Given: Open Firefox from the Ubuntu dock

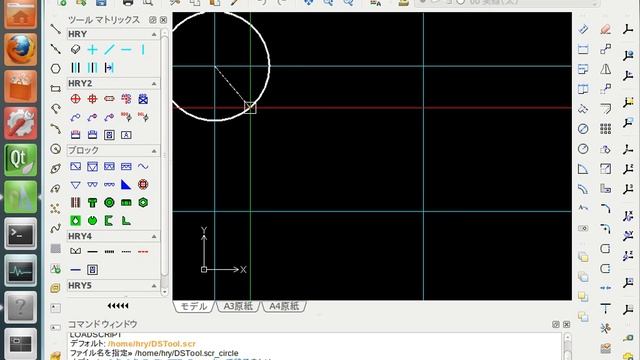Looking at the screenshot, I should [x=20, y=49].
